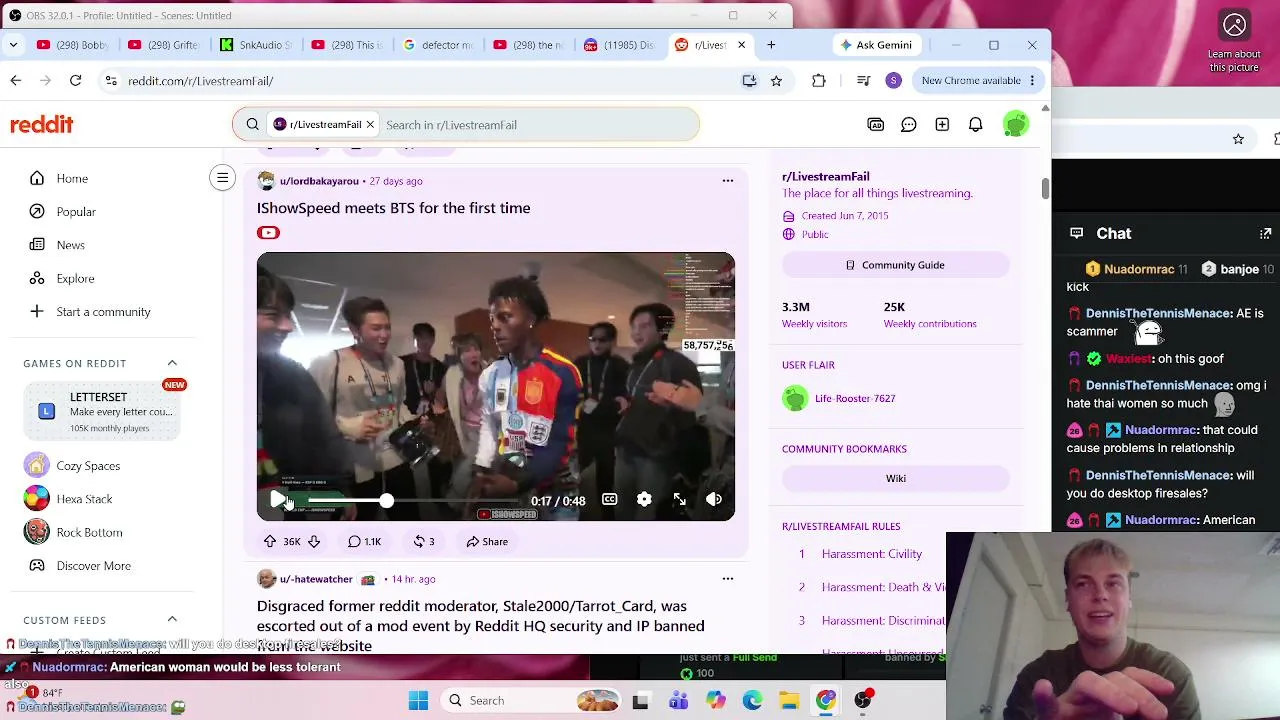
Task: Enter fullscreen on the video player
Action: [679, 500]
